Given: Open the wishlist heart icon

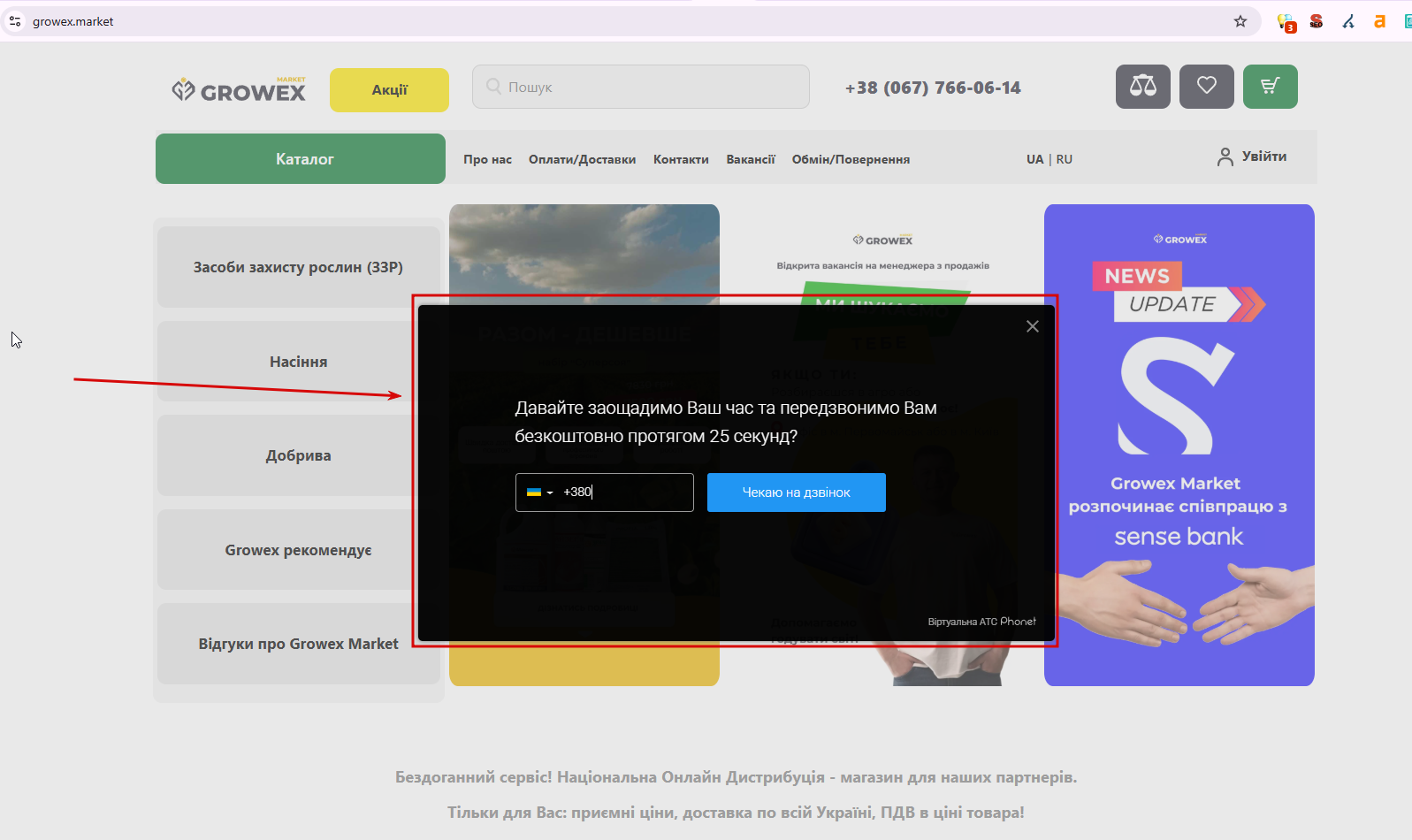Looking at the screenshot, I should tap(1207, 87).
